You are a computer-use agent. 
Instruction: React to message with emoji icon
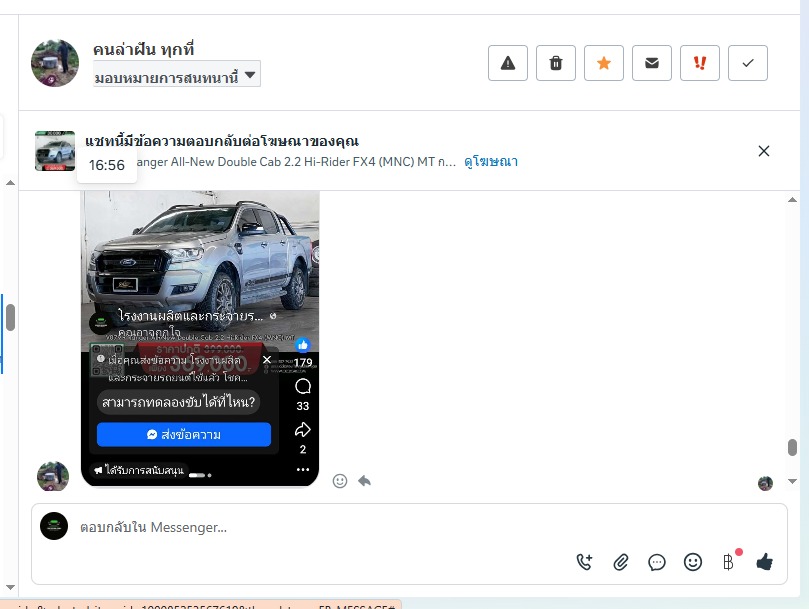[x=339, y=481]
